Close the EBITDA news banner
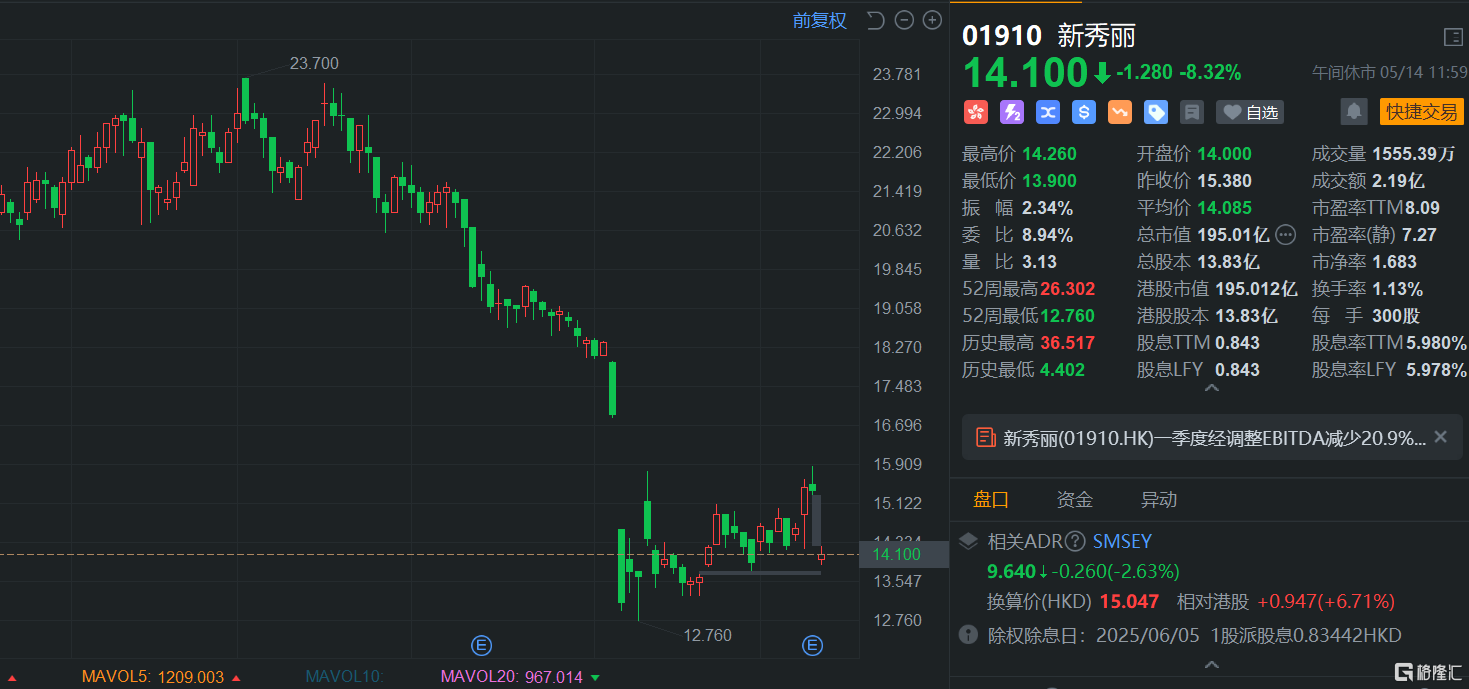 [1441, 437]
